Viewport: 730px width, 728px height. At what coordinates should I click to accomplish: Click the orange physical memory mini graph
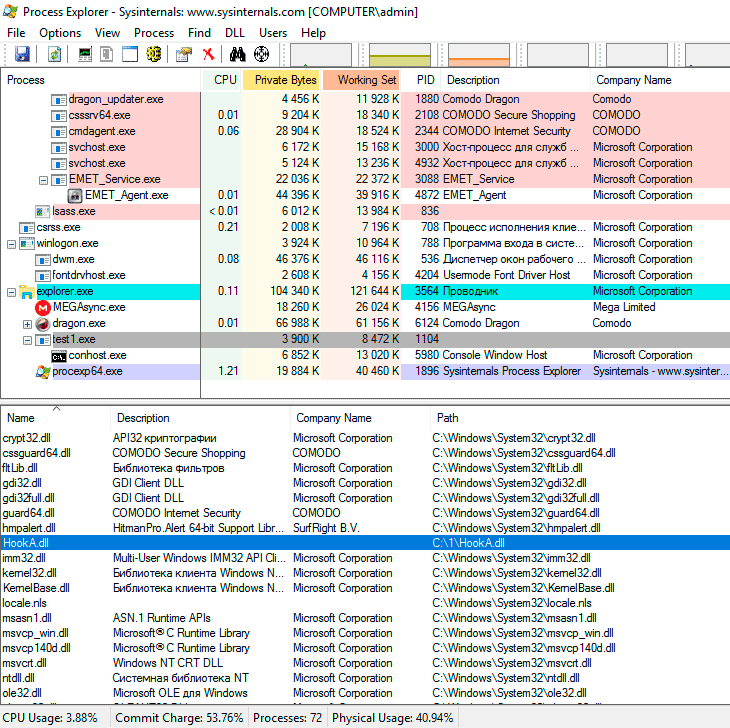(479, 55)
